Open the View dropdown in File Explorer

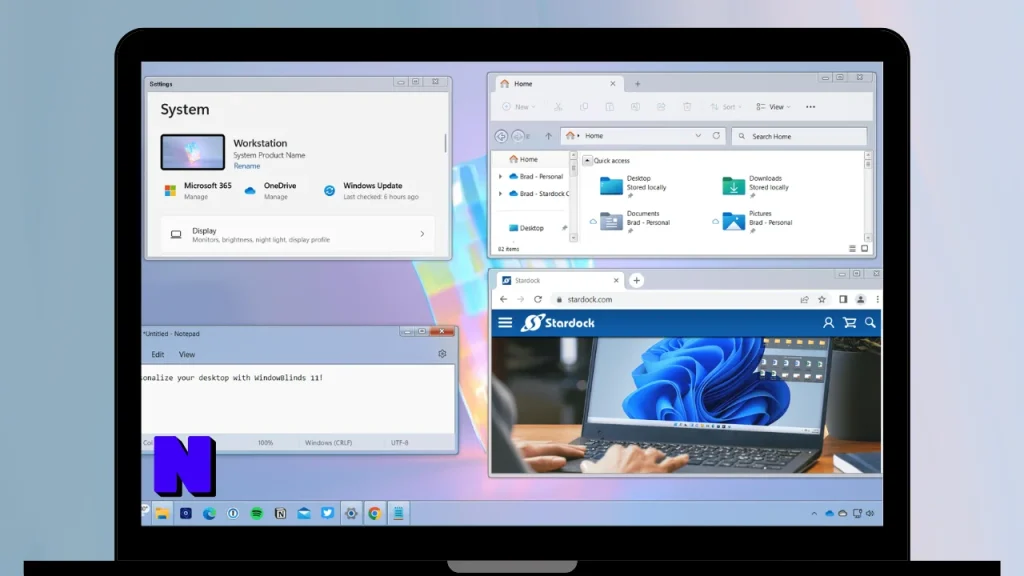773,106
